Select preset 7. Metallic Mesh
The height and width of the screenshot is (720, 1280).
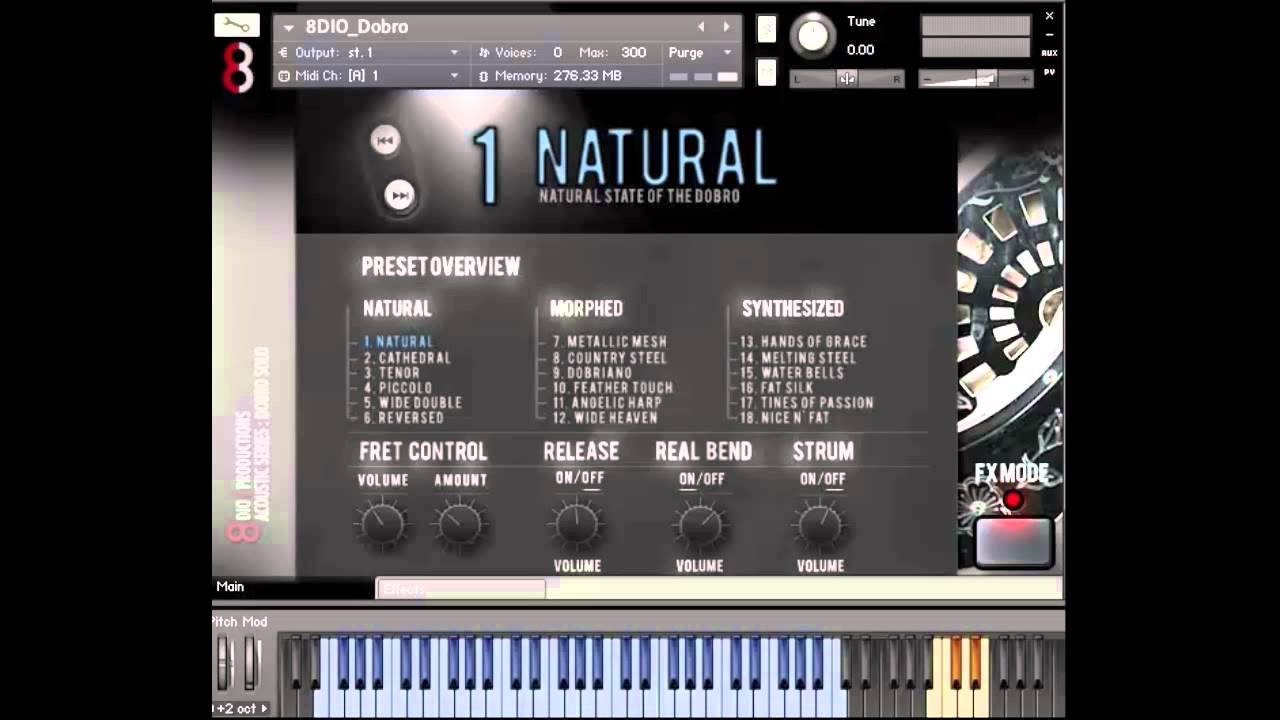tap(610, 342)
